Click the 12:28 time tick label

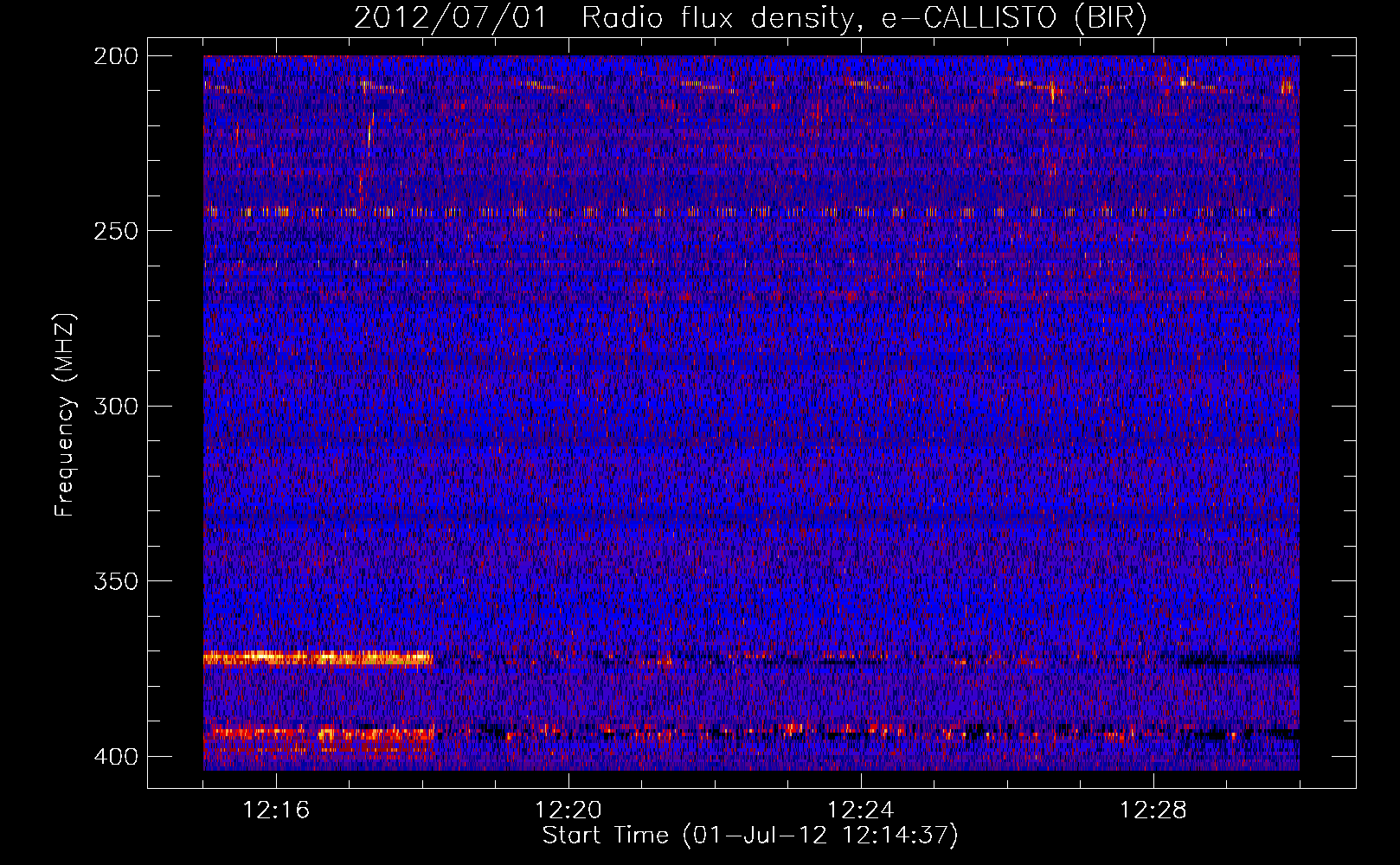1153,811
